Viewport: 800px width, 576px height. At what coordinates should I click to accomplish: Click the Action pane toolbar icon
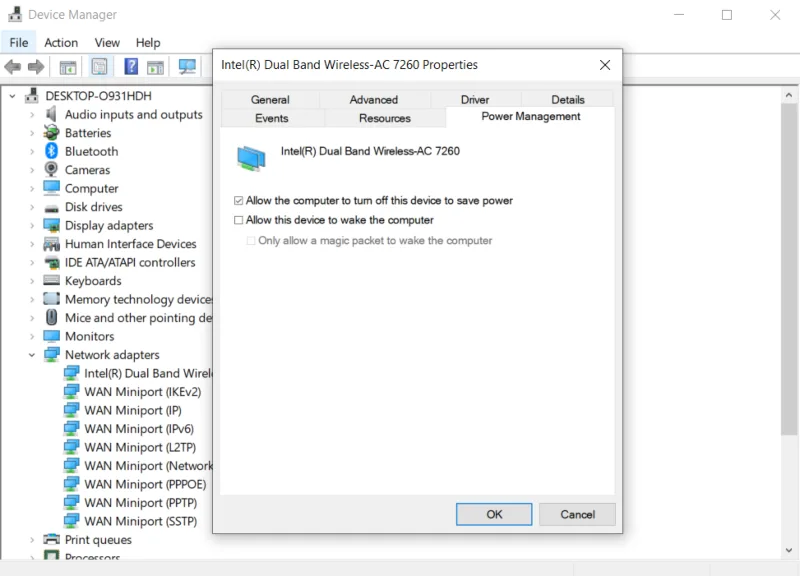(155, 67)
